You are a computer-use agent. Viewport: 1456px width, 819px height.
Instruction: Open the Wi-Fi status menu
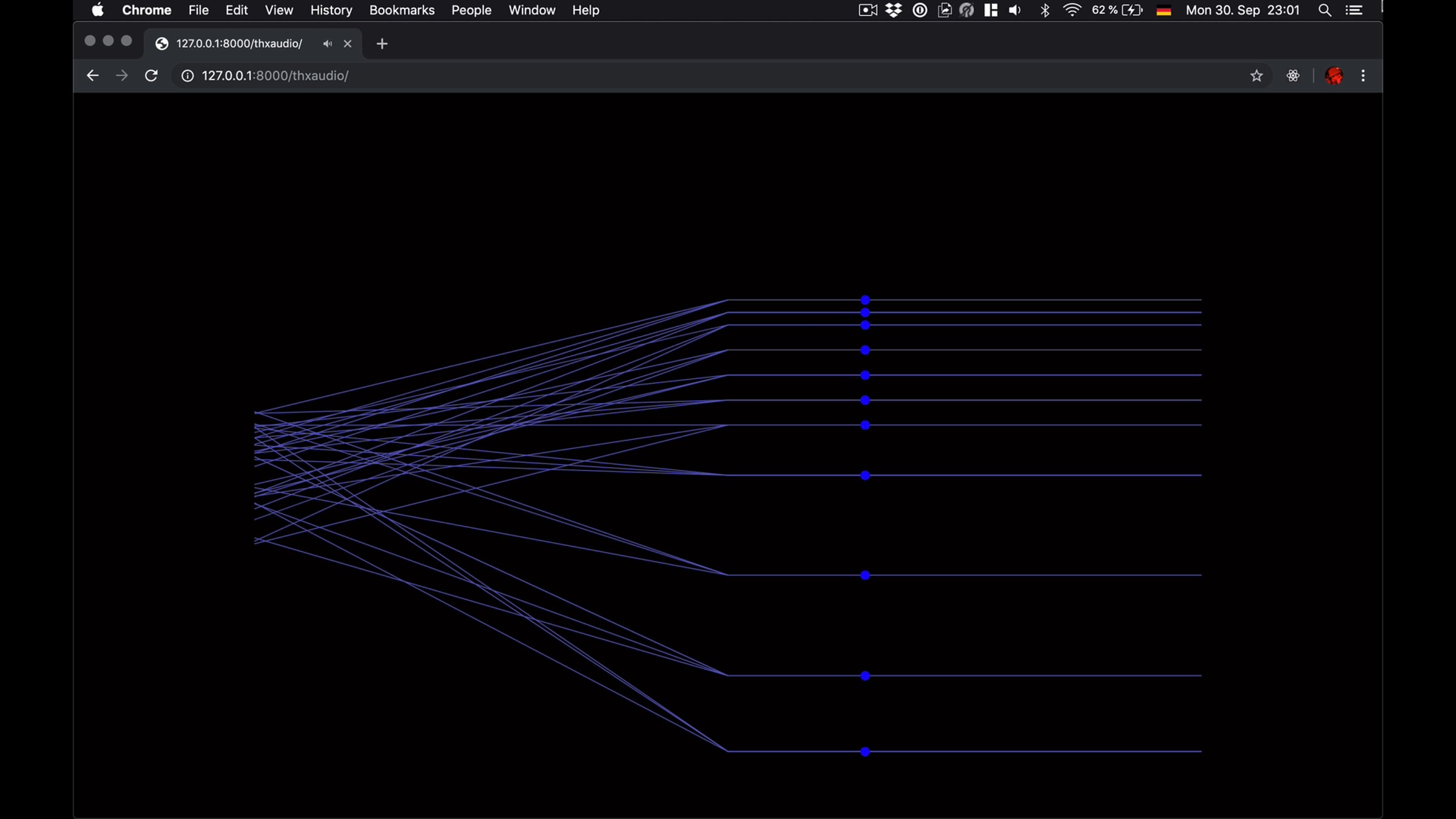coord(1072,10)
